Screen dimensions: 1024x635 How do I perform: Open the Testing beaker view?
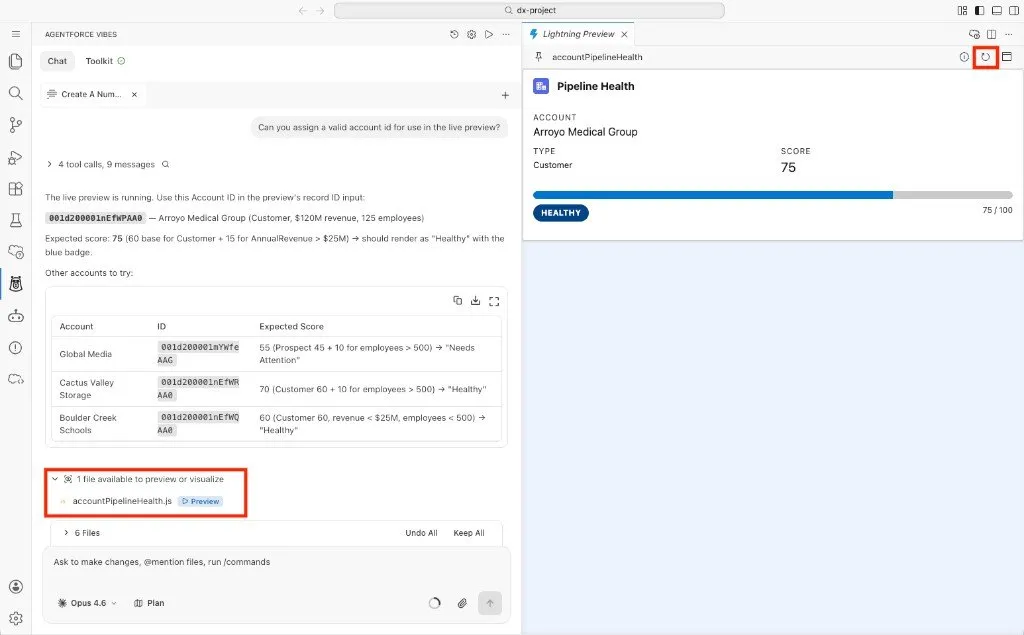[x=16, y=220]
